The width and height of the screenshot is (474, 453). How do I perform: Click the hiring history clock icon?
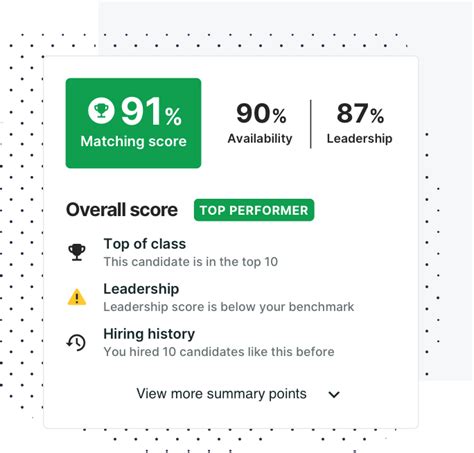pos(76,342)
